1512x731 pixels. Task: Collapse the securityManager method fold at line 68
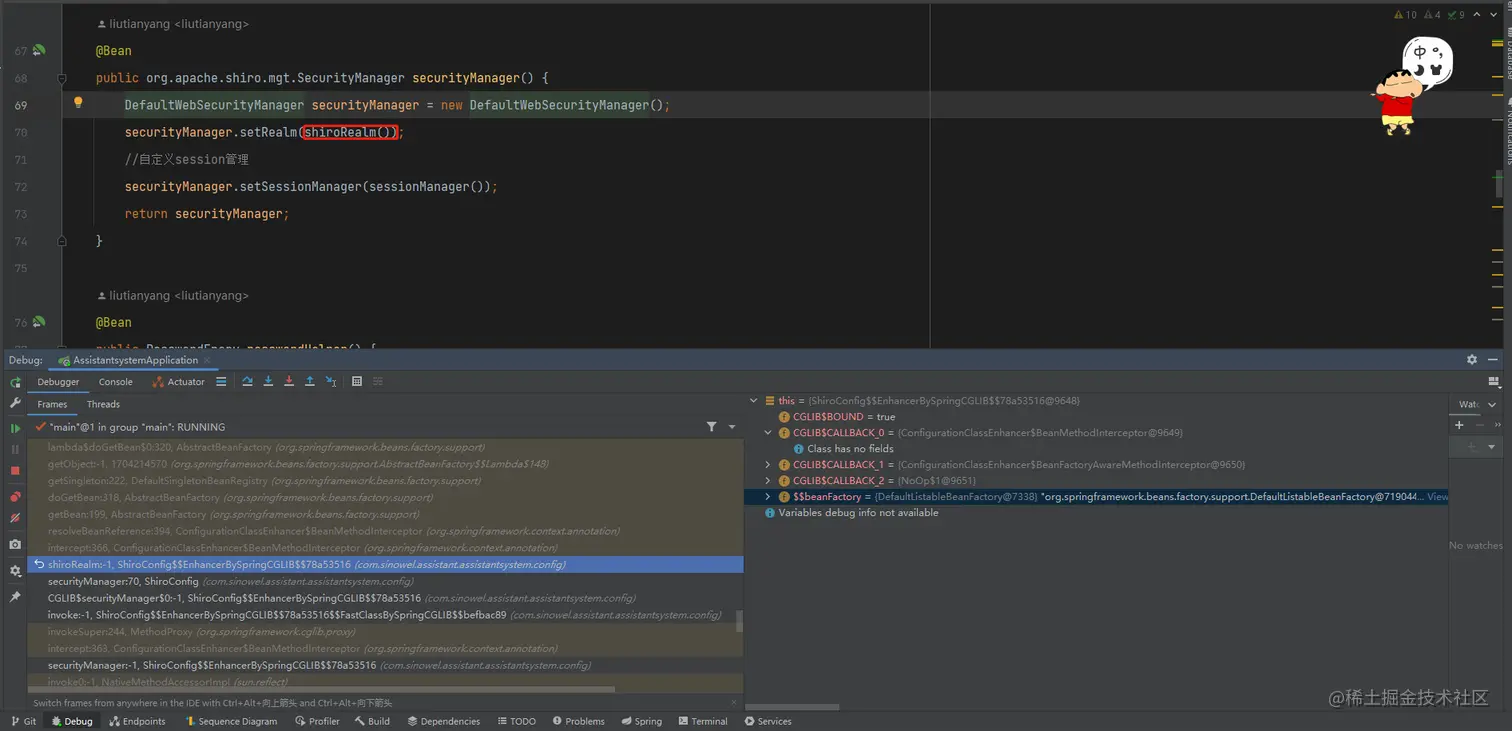point(62,78)
